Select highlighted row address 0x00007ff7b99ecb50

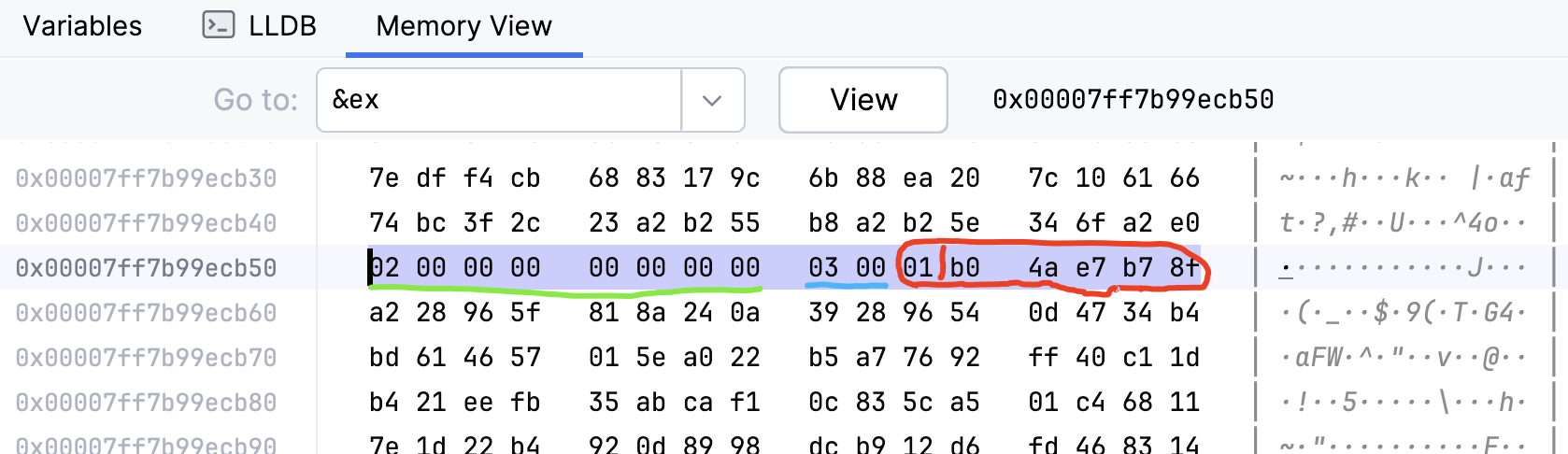point(146,268)
